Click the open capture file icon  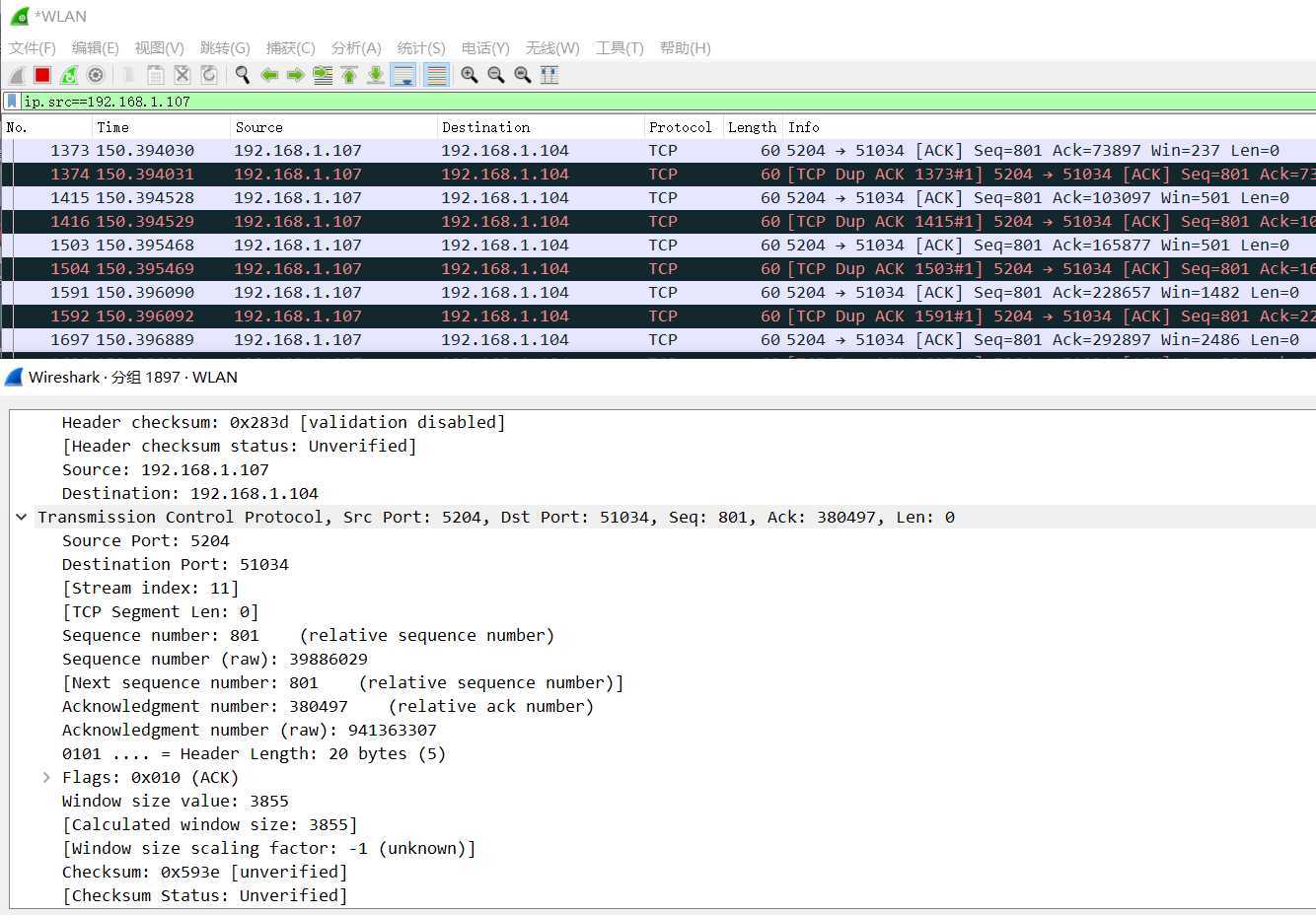tap(128, 75)
